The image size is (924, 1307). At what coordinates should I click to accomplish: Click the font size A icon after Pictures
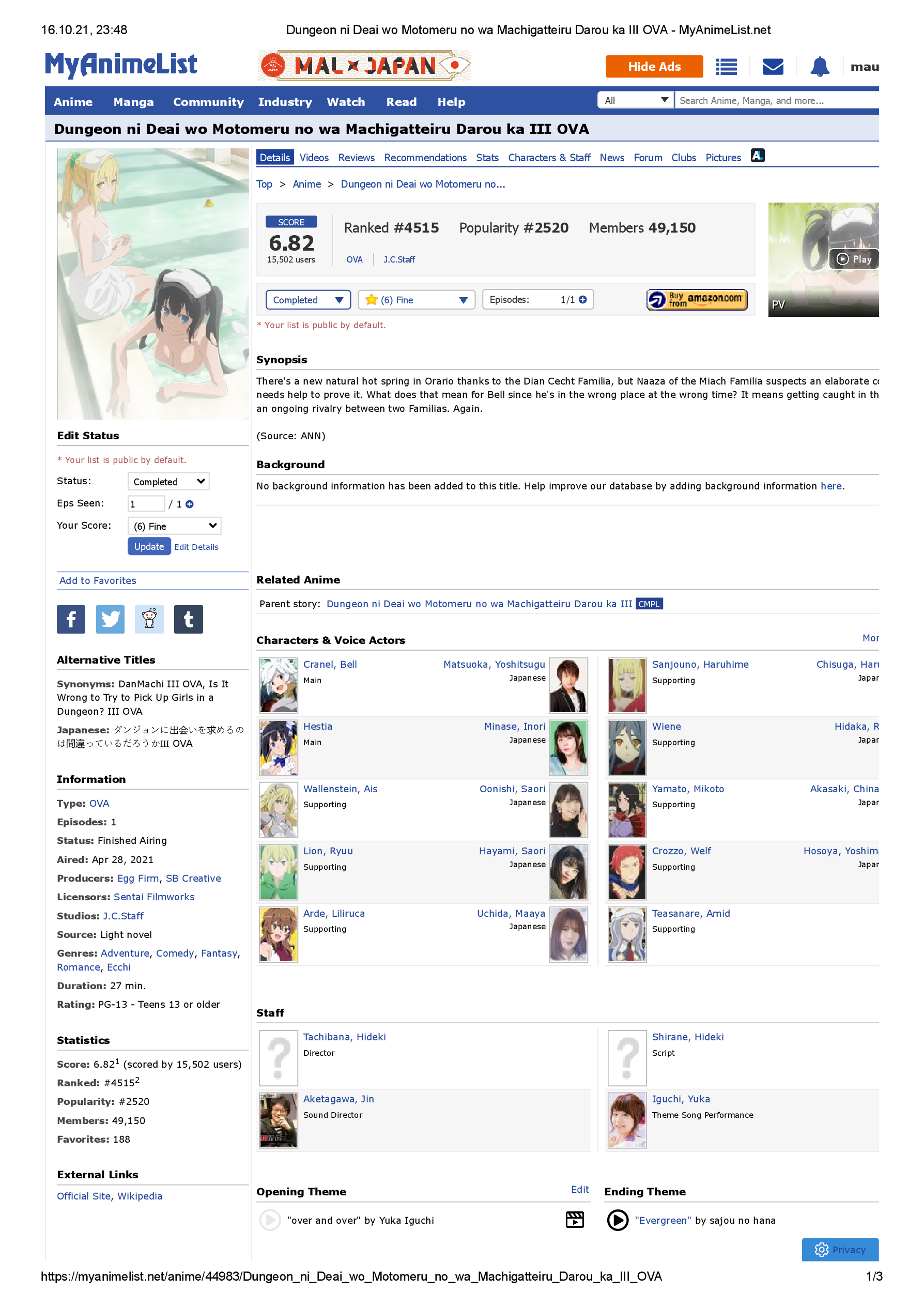pos(758,156)
